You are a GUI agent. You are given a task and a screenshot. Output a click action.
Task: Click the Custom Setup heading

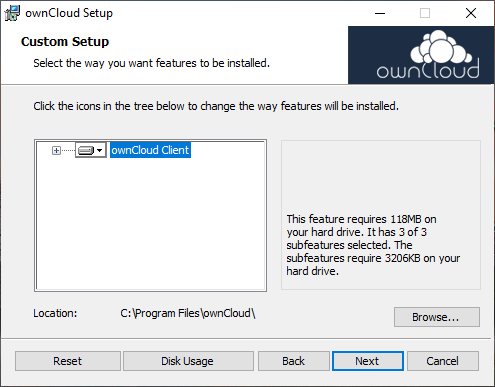(65, 42)
